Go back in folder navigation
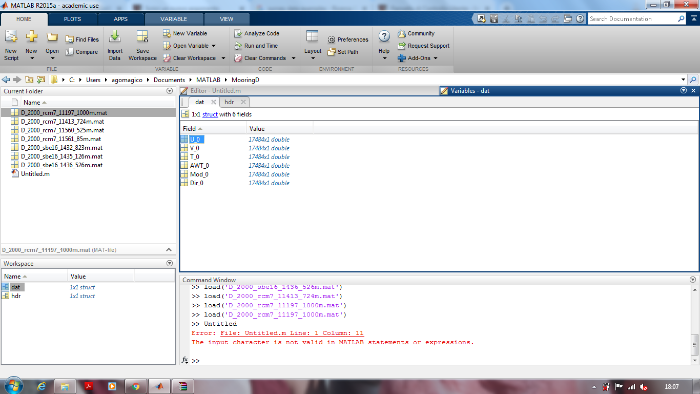Image resolution: width=700 pixels, height=394 pixels. click(6, 79)
